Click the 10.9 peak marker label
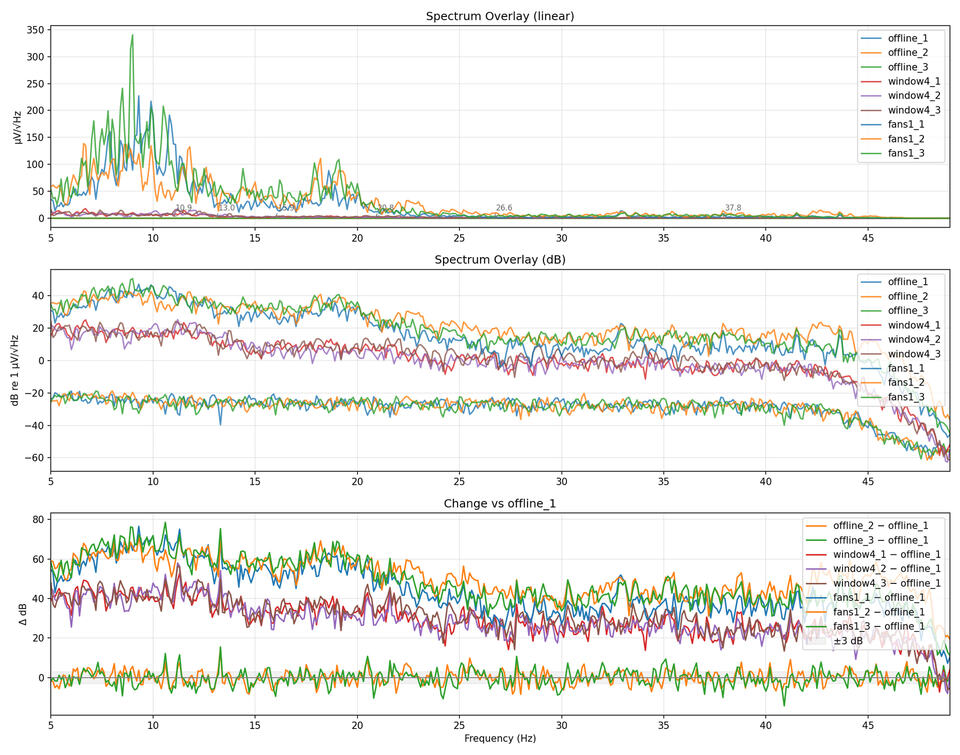960x755 pixels. [x=184, y=208]
